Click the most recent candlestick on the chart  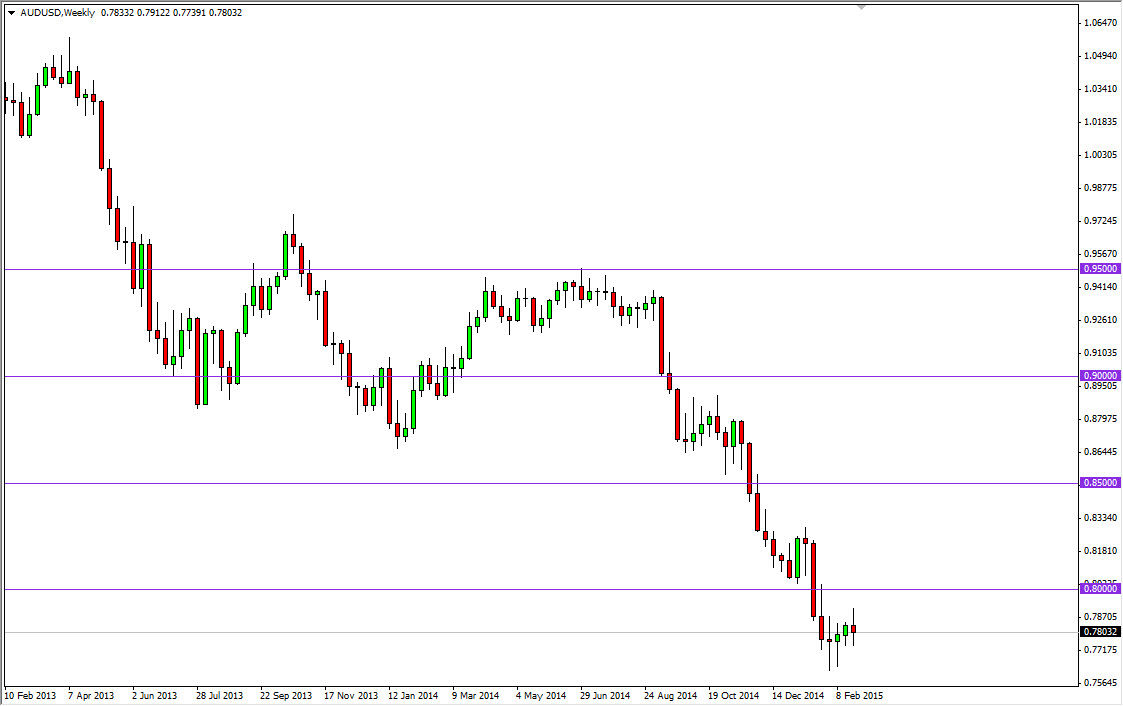tap(852, 630)
